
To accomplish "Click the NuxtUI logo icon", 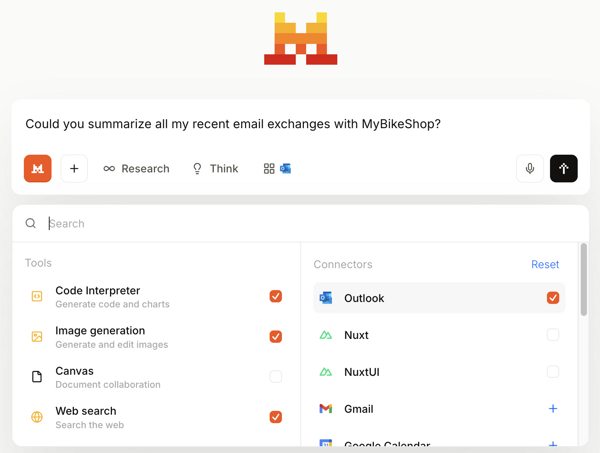I will click(326, 372).
